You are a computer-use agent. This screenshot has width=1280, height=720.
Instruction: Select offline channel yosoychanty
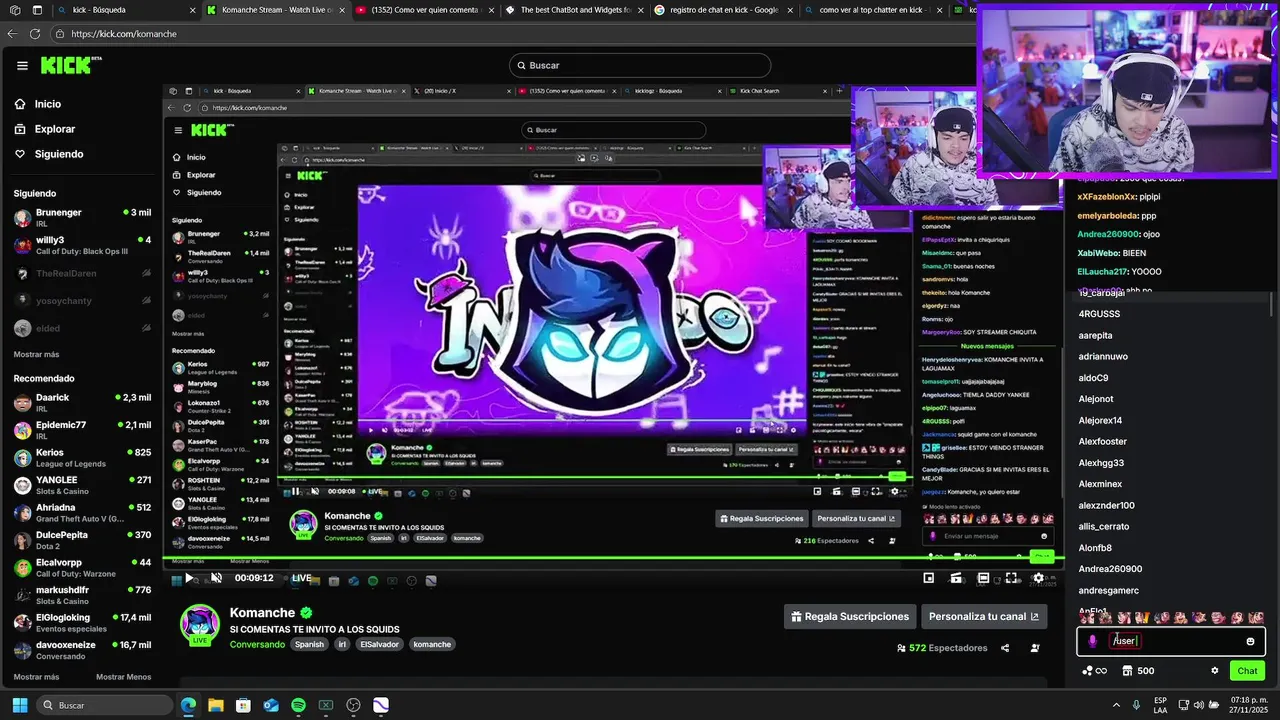(82, 301)
